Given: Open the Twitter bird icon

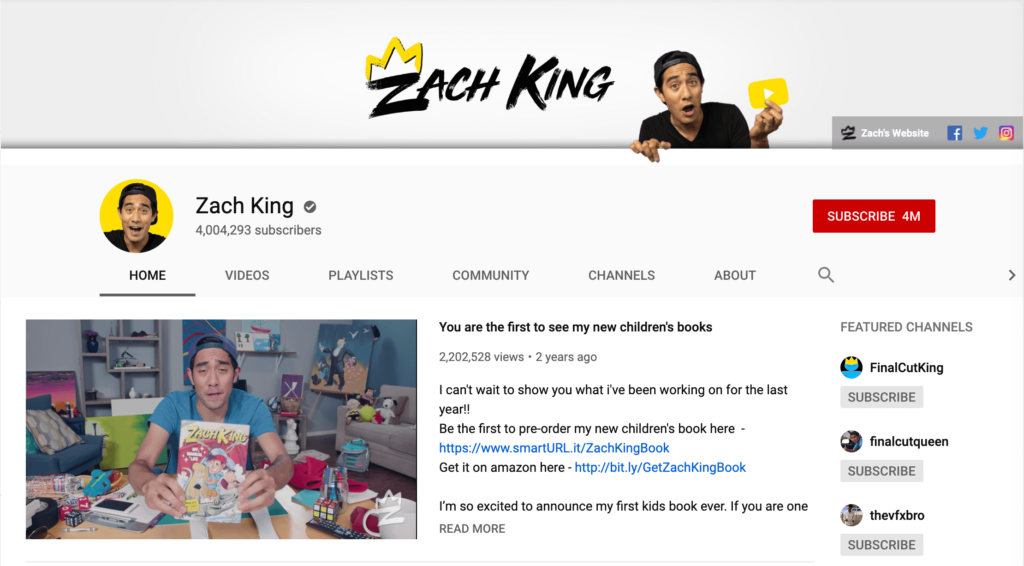Looking at the screenshot, I should coord(980,133).
